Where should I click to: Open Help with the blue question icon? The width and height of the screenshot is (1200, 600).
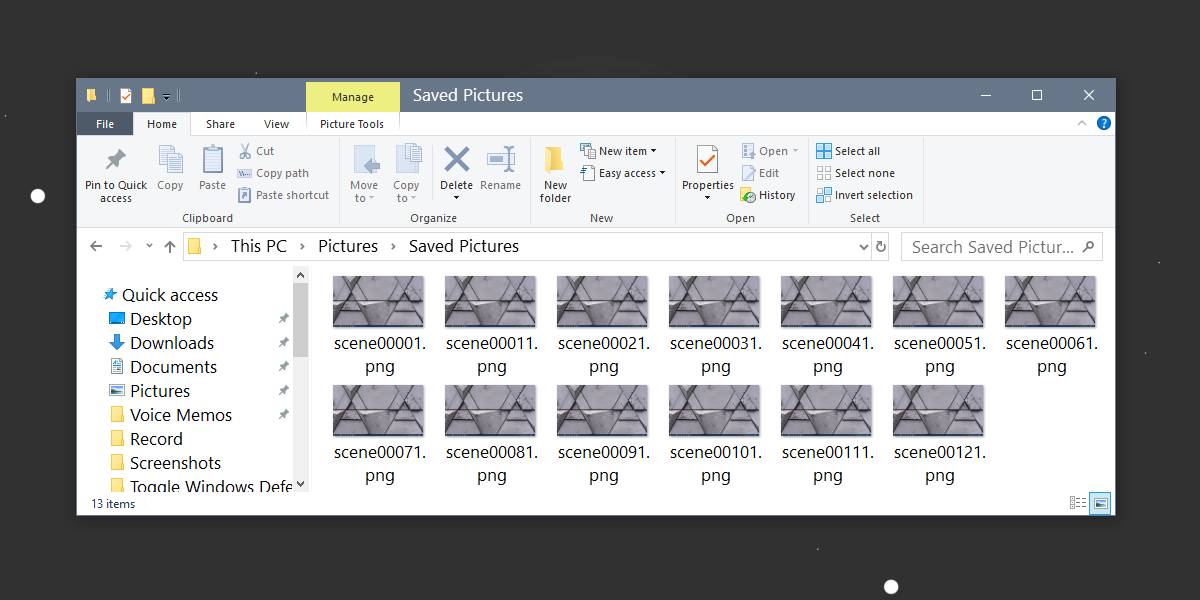tap(1104, 124)
